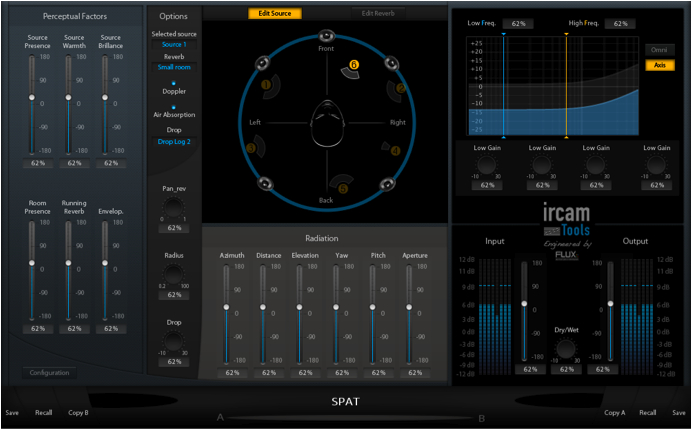Adjust the Source Brillance slider

point(105,105)
